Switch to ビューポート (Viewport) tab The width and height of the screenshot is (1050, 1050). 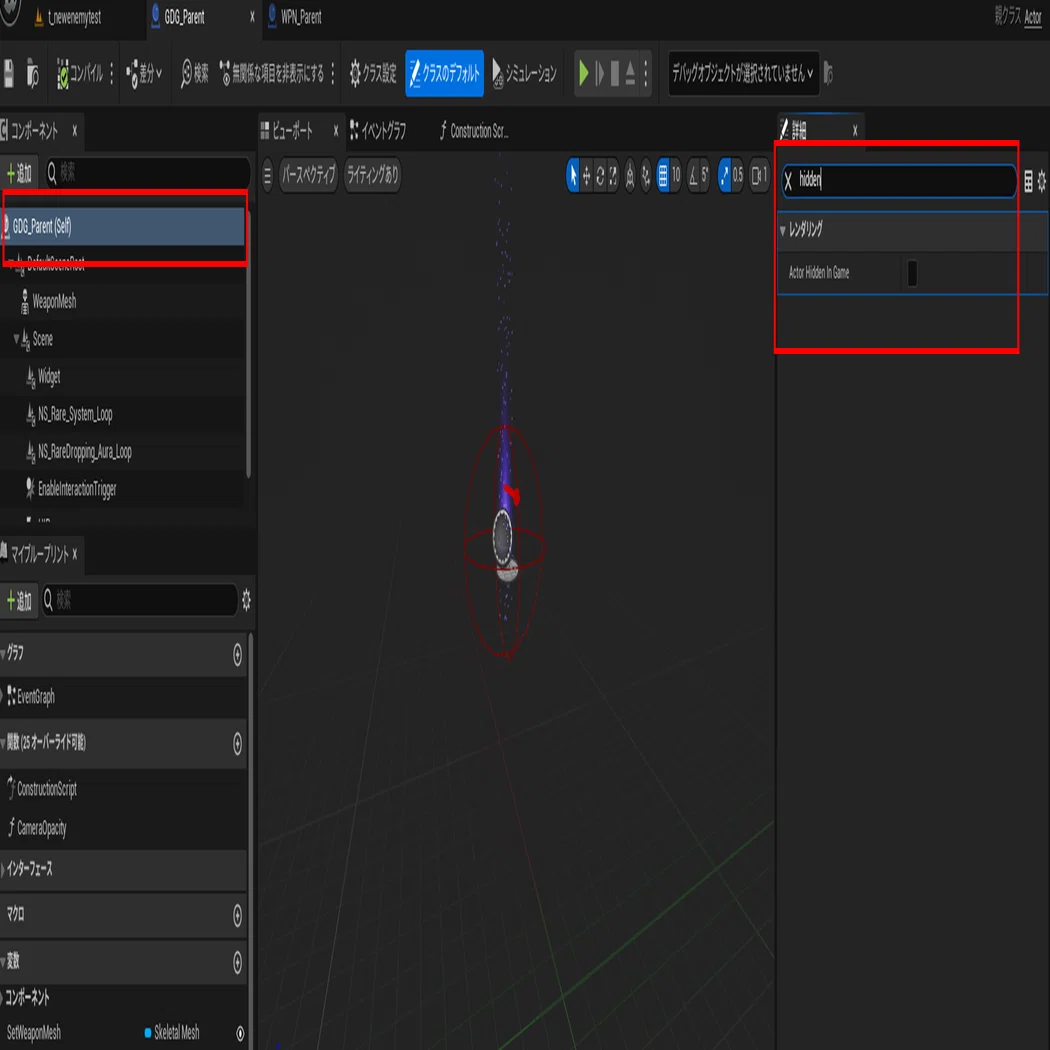[x=292, y=131]
